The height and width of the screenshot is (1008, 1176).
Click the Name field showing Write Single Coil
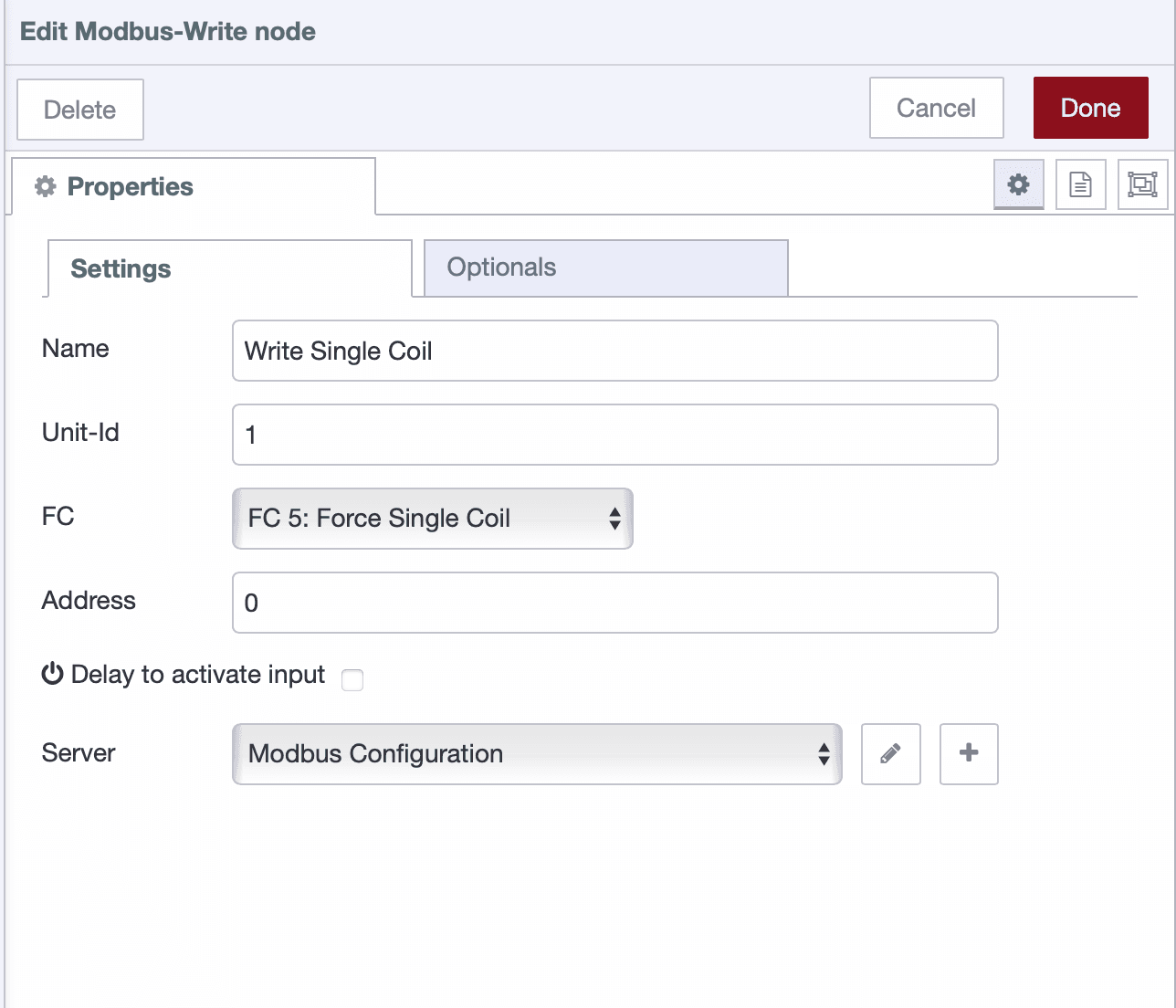pos(614,351)
